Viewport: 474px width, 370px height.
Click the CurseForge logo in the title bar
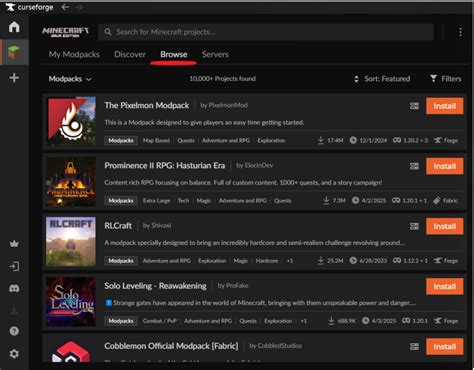tap(30, 7)
